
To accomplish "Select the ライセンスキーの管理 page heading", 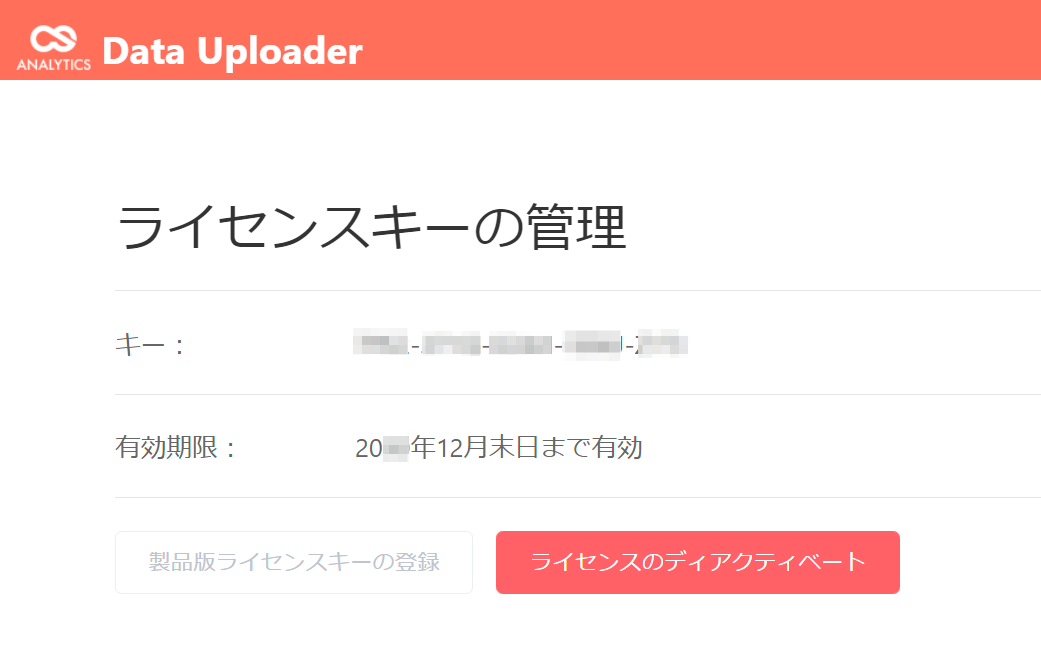I will (x=372, y=227).
